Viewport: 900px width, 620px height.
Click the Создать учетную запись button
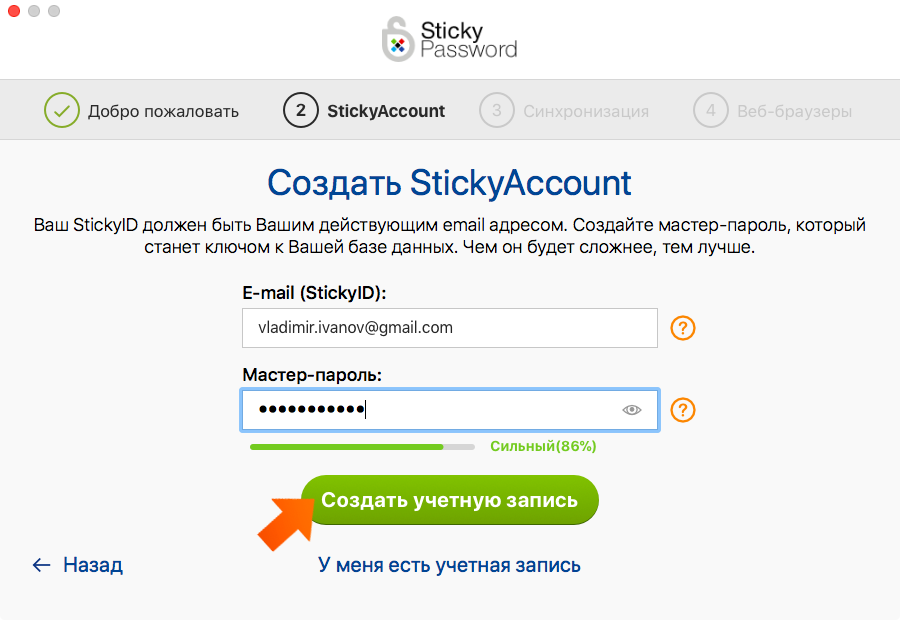(x=449, y=499)
